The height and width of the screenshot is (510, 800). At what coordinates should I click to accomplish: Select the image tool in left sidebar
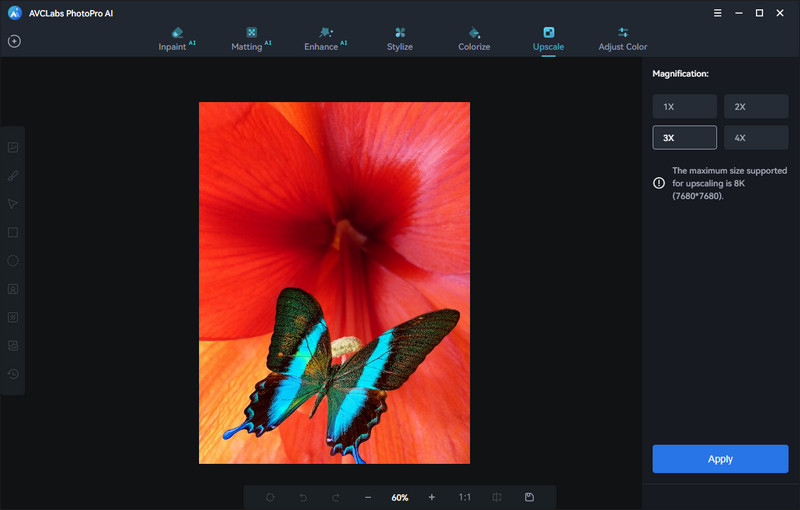click(x=13, y=147)
